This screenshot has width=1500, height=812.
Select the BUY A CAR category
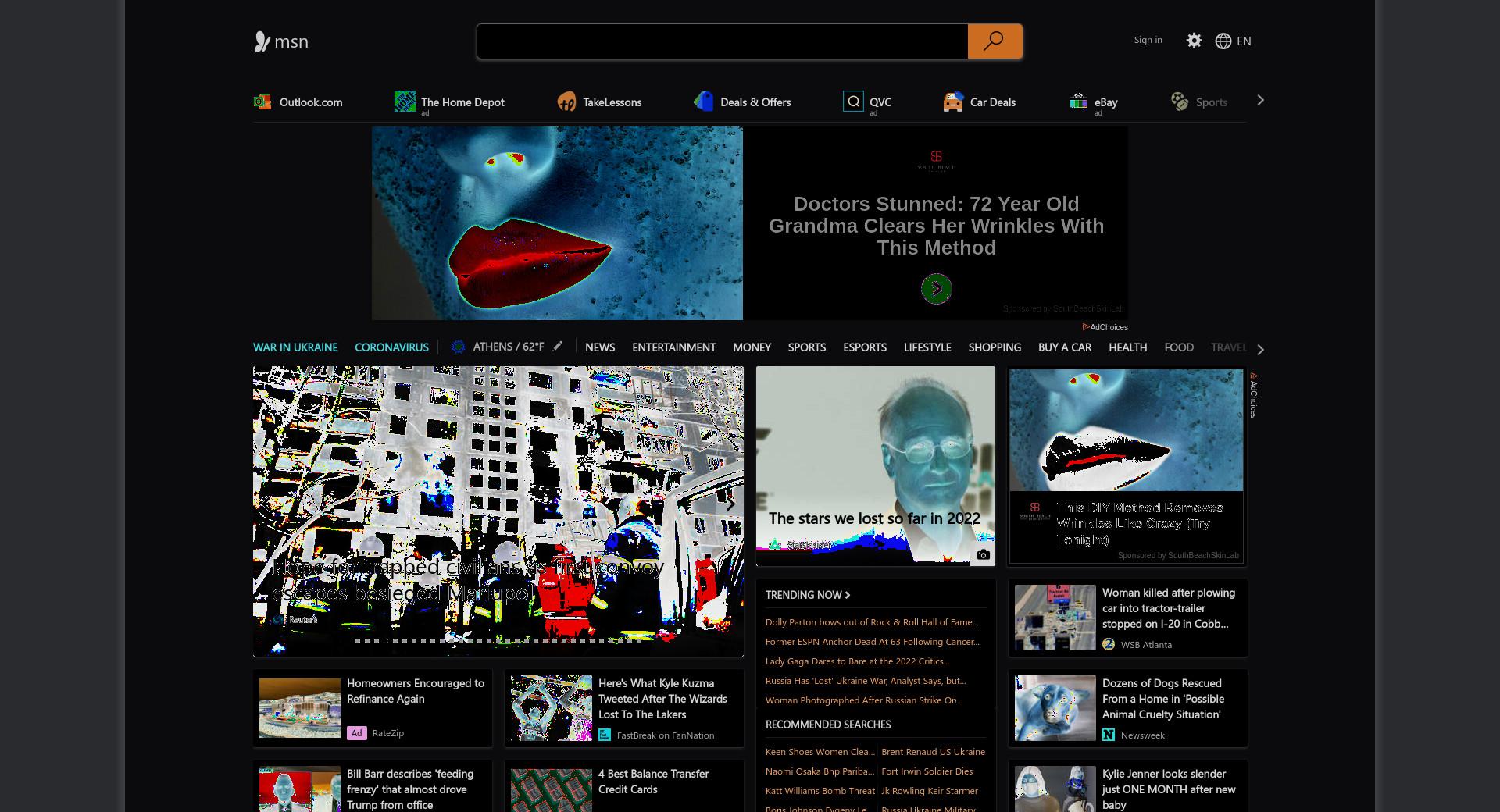click(x=1065, y=347)
